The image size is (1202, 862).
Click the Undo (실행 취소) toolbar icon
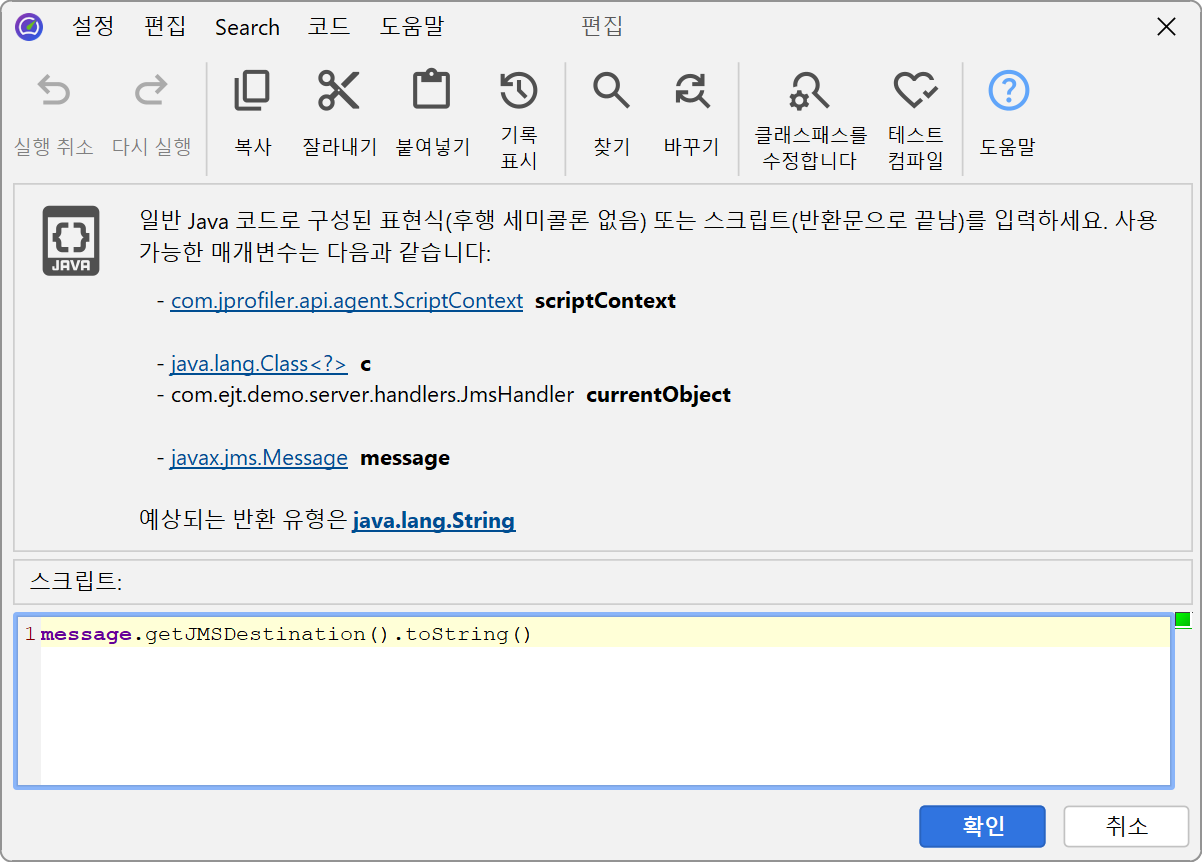click(x=54, y=91)
